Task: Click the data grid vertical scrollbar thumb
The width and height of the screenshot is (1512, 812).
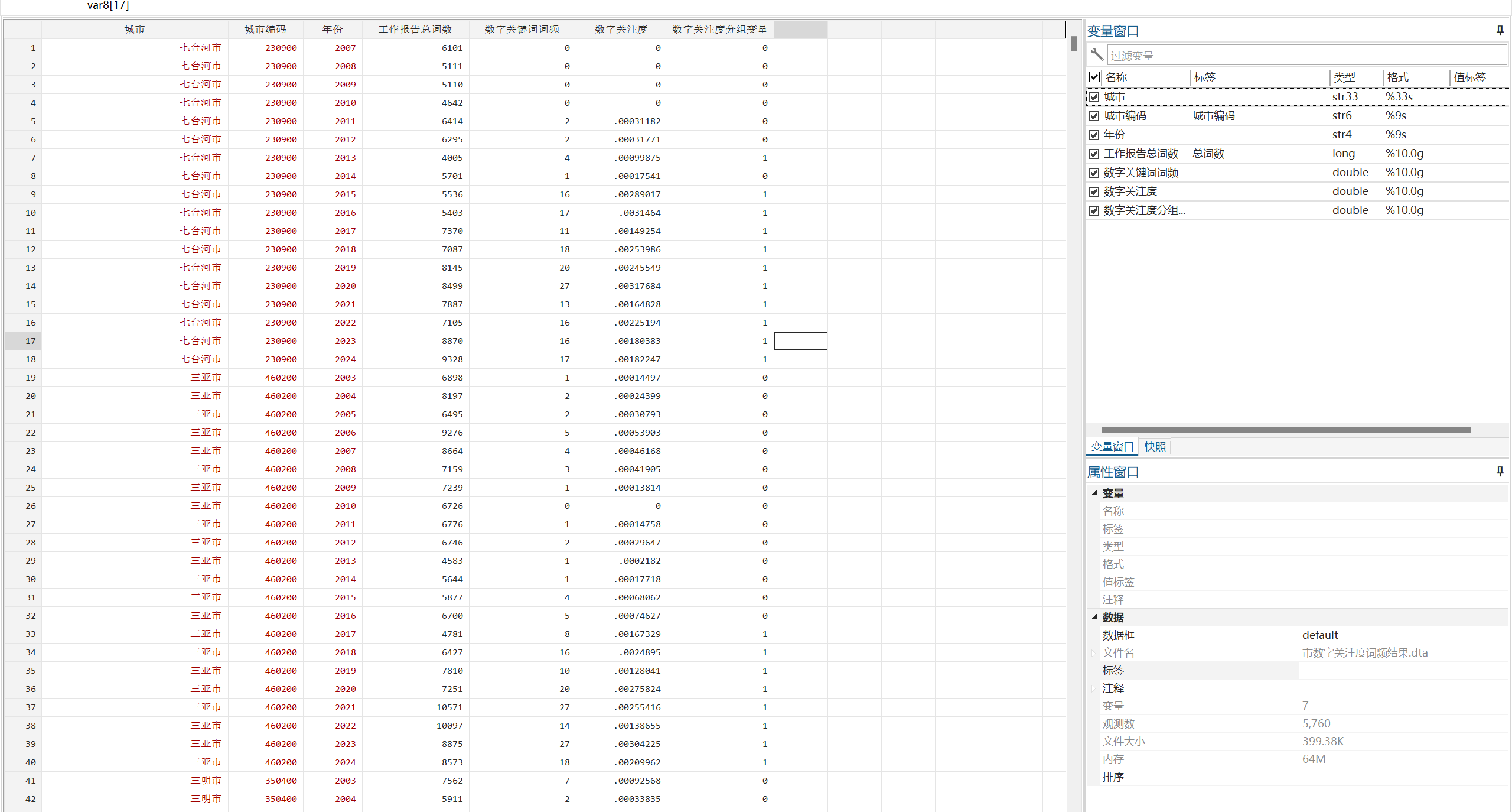Action: pos(1074,44)
